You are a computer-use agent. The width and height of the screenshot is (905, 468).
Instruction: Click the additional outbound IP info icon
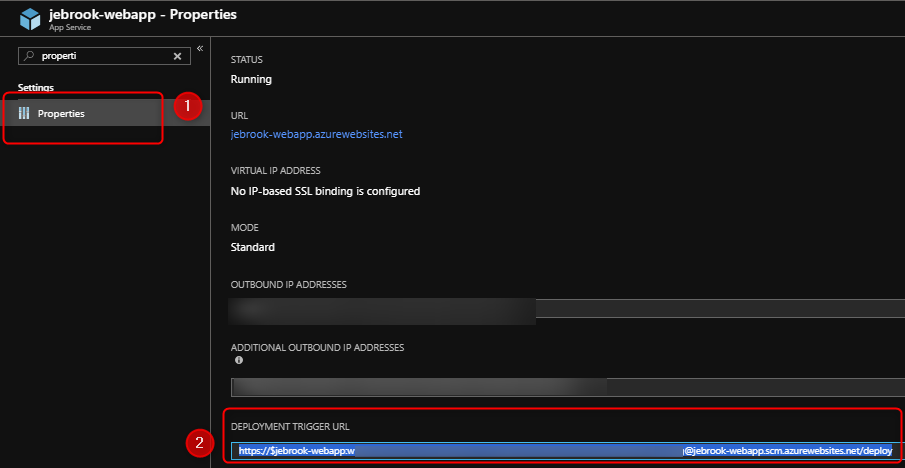click(x=239, y=360)
